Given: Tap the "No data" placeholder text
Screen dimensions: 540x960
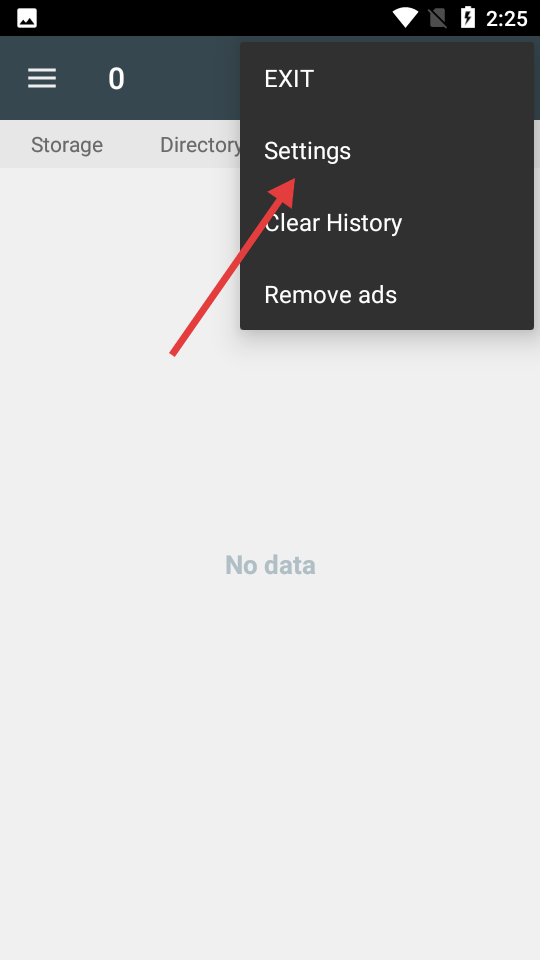Looking at the screenshot, I should click(270, 564).
